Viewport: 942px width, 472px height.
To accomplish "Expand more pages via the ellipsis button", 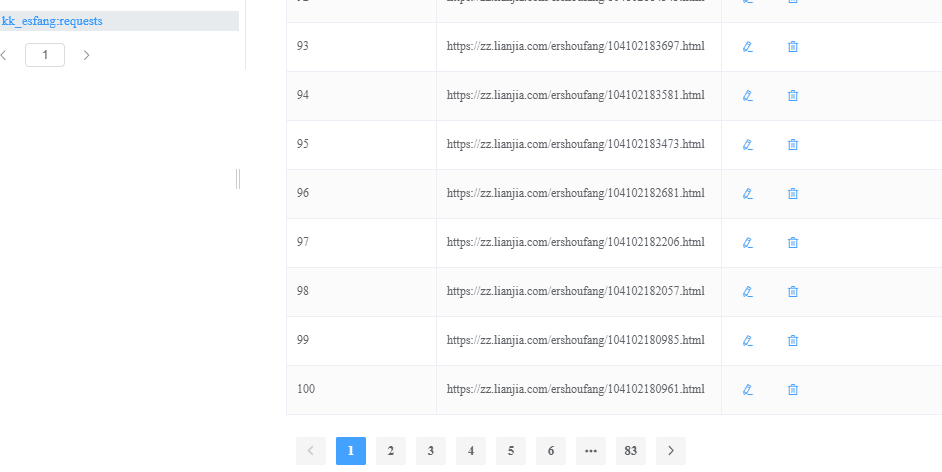I will coord(590,451).
